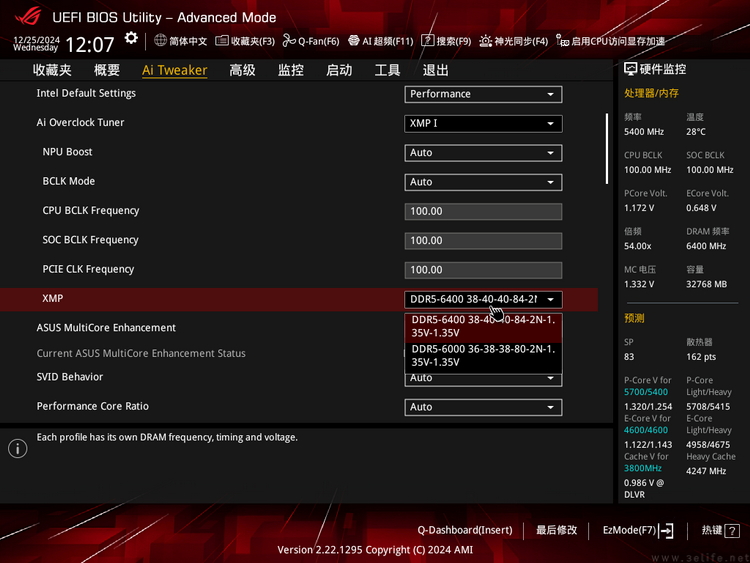750x563 pixels.
Task: Click the 32768 MB capacity value
Action: click(706, 284)
